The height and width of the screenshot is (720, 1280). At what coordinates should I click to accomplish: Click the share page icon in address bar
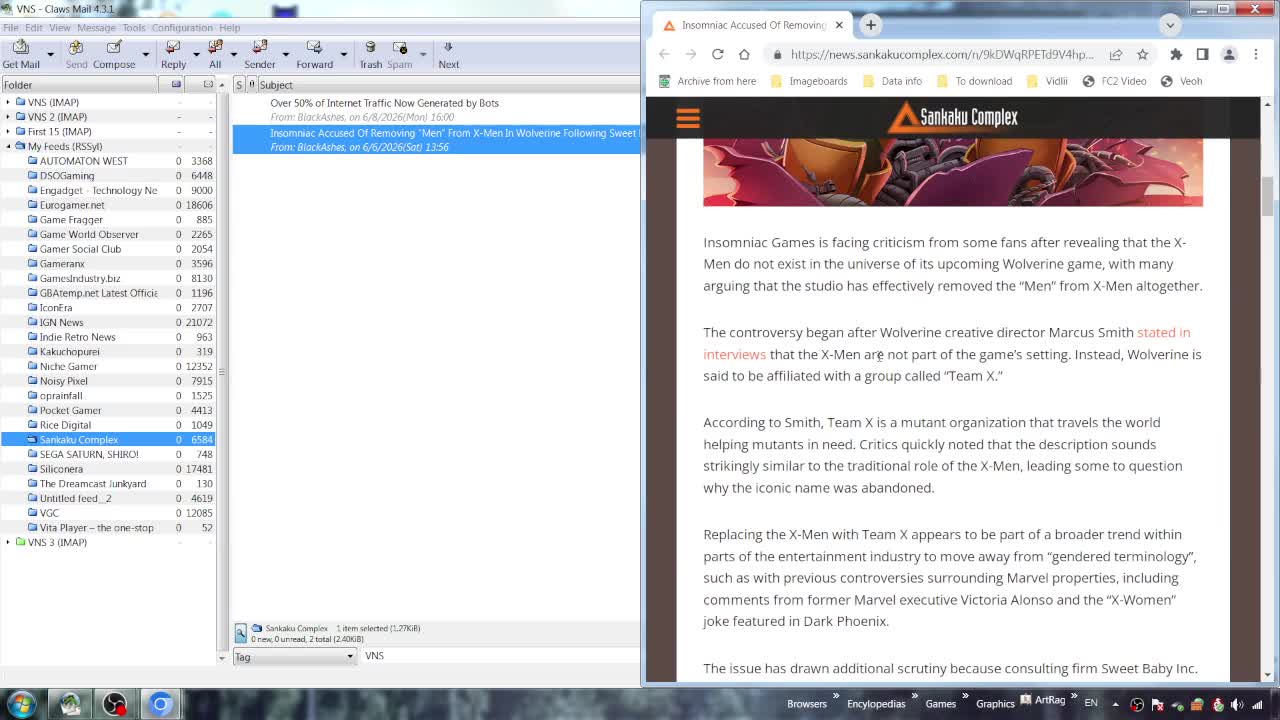tap(1115, 54)
